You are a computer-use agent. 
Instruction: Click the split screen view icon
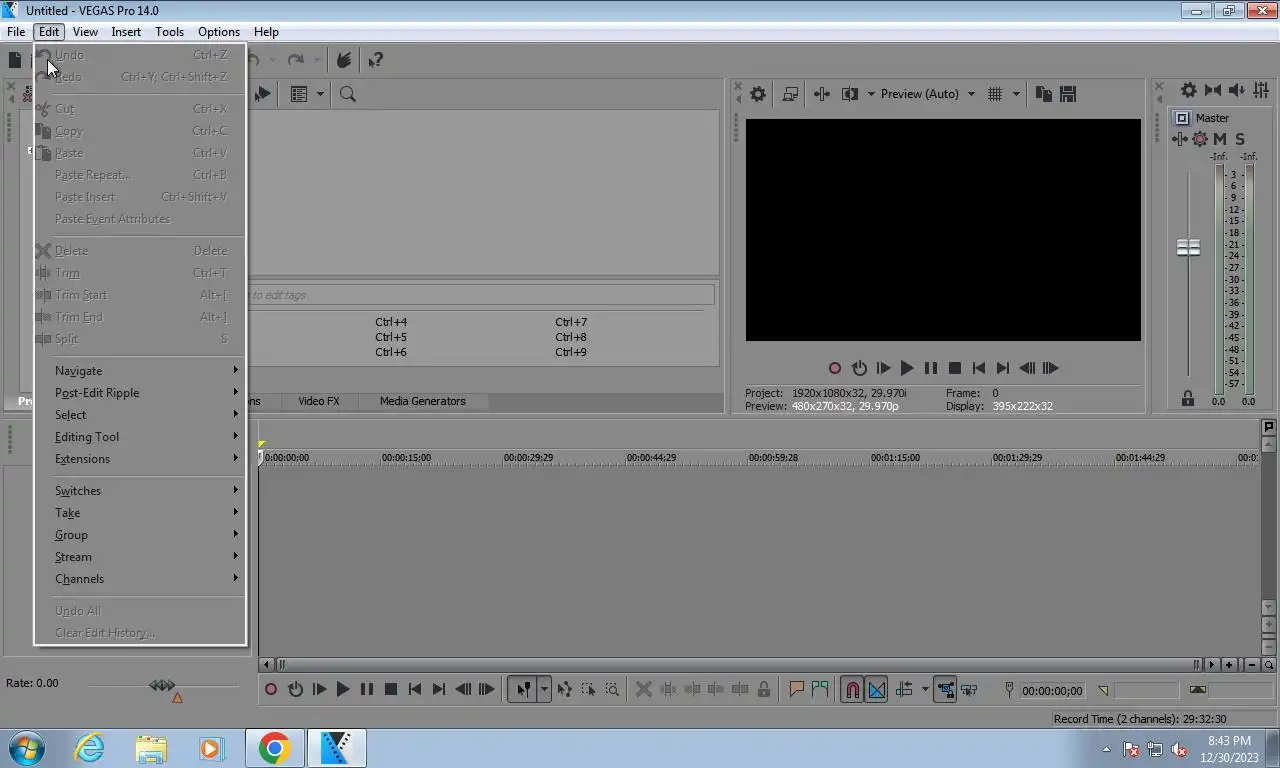[850, 94]
